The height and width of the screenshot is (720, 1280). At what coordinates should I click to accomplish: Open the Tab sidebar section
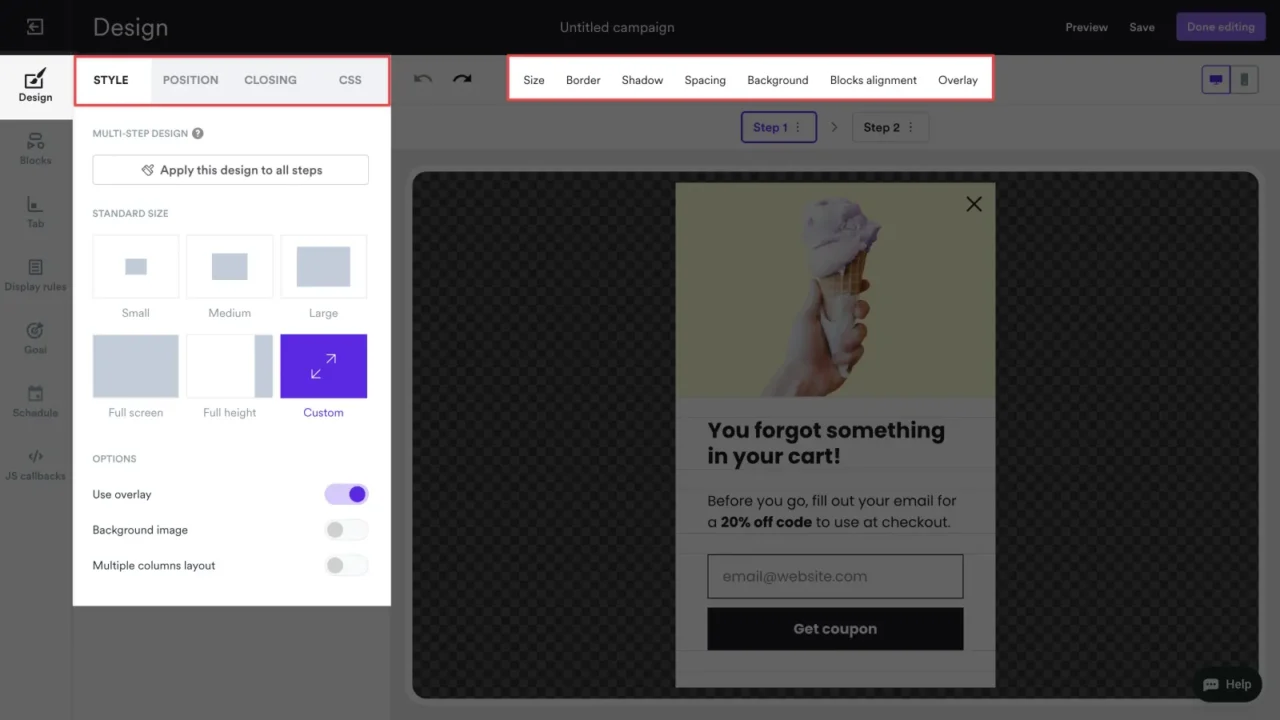[x=35, y=212]
